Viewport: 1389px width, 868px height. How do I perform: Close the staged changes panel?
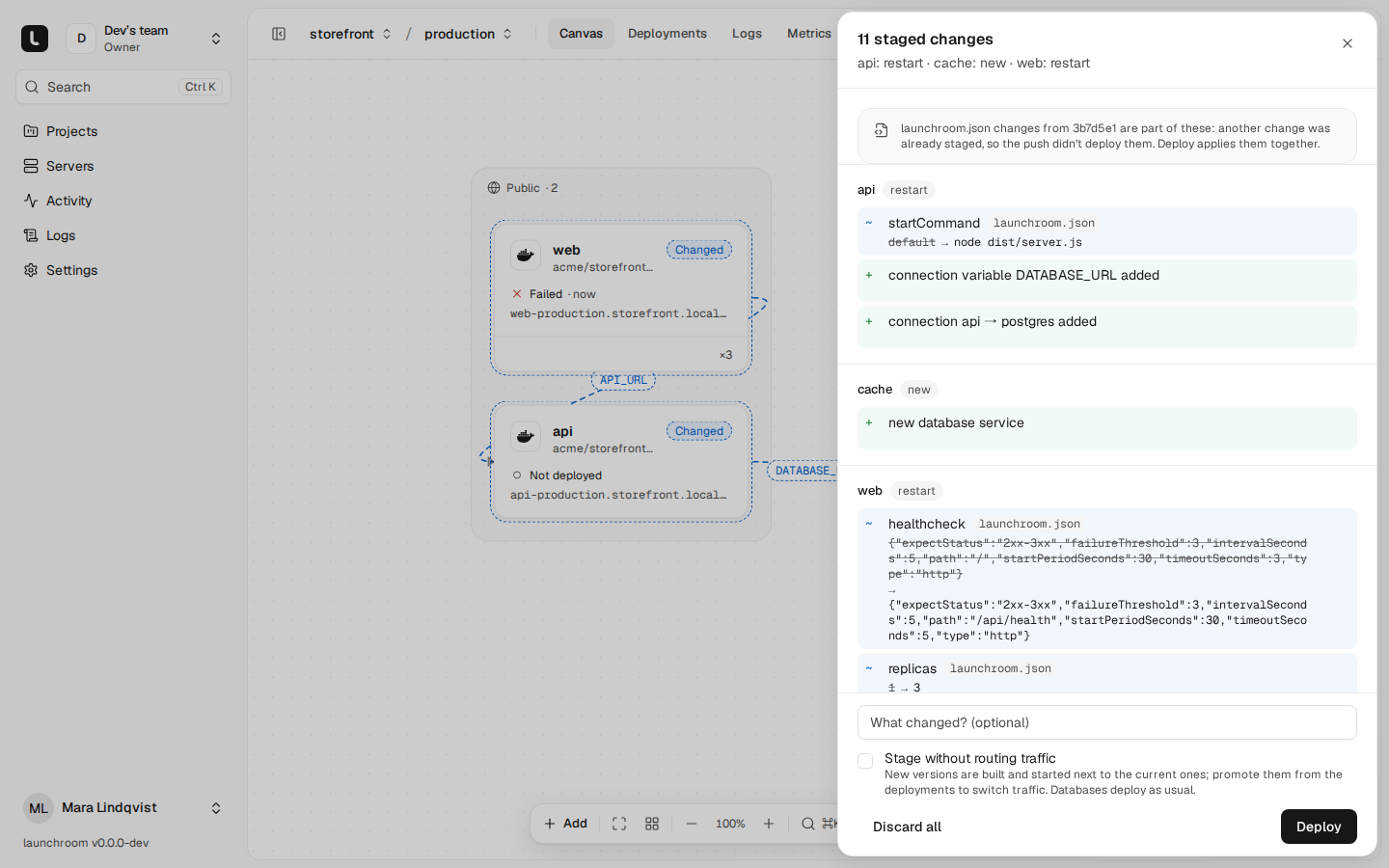[1348, 43]
